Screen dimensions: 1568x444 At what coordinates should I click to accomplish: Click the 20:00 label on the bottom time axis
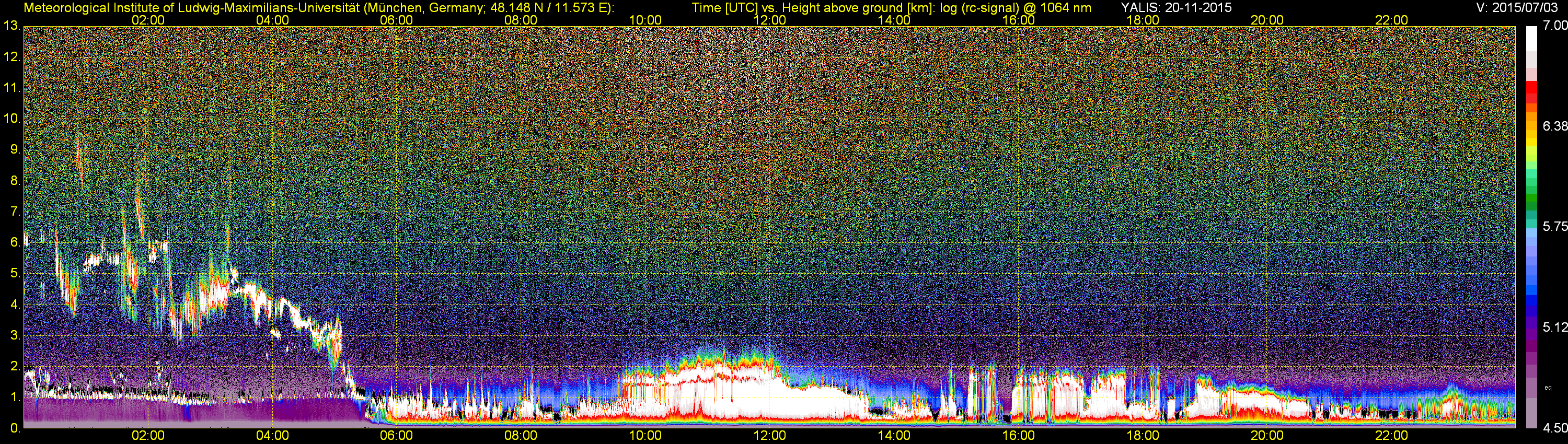tap(1267, 436)
